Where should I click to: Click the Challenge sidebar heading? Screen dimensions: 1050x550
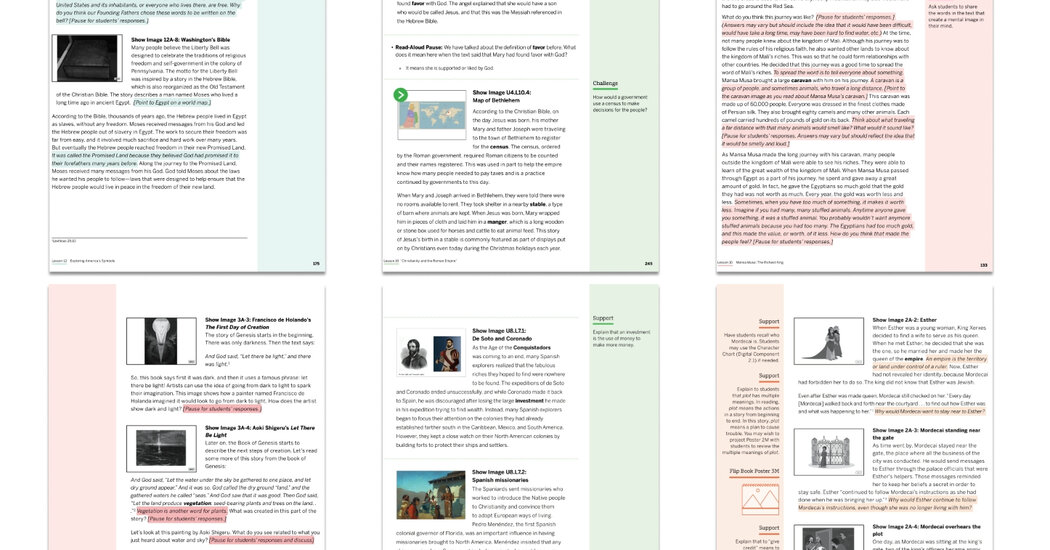(605, 84)
